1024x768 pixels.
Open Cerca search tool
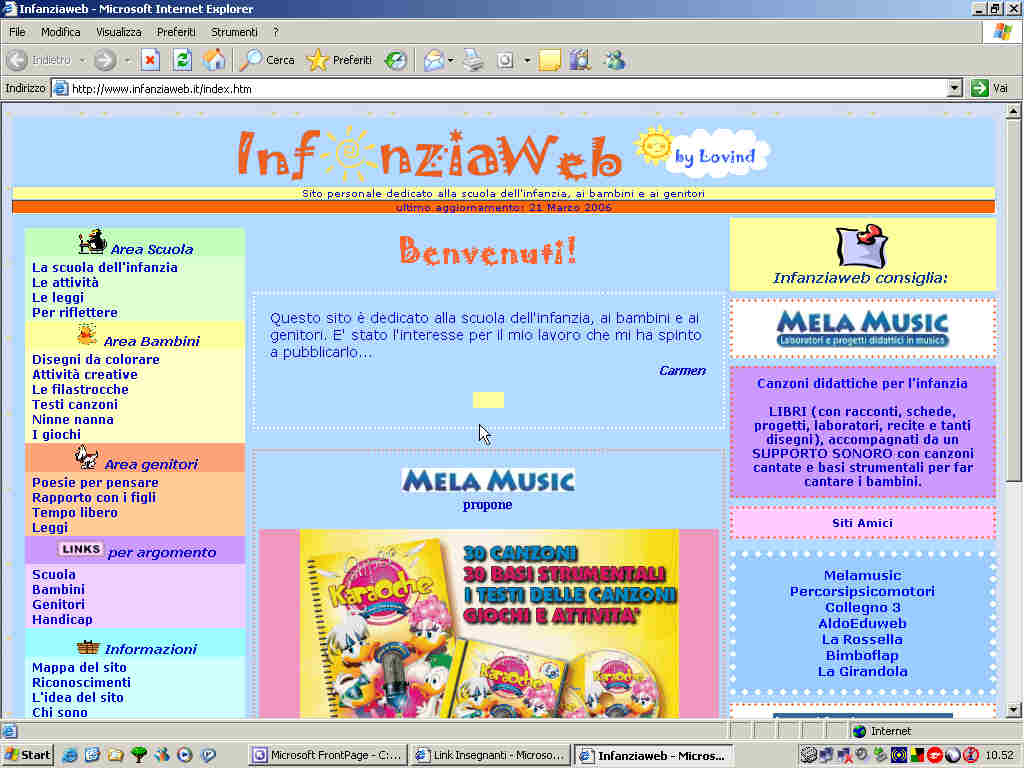267,60
